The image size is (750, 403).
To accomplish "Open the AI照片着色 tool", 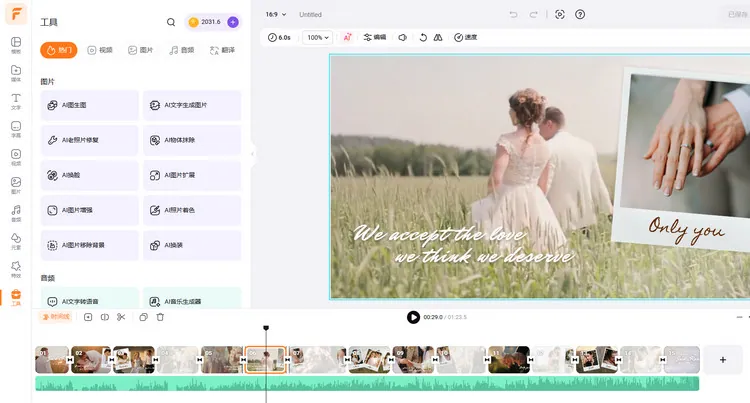I will (x=192, y=210).
